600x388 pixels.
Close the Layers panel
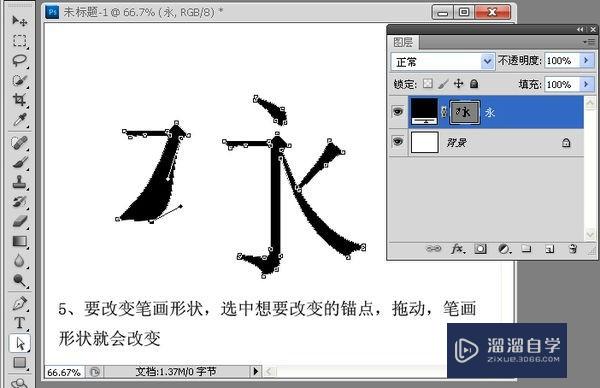point(593,29)
